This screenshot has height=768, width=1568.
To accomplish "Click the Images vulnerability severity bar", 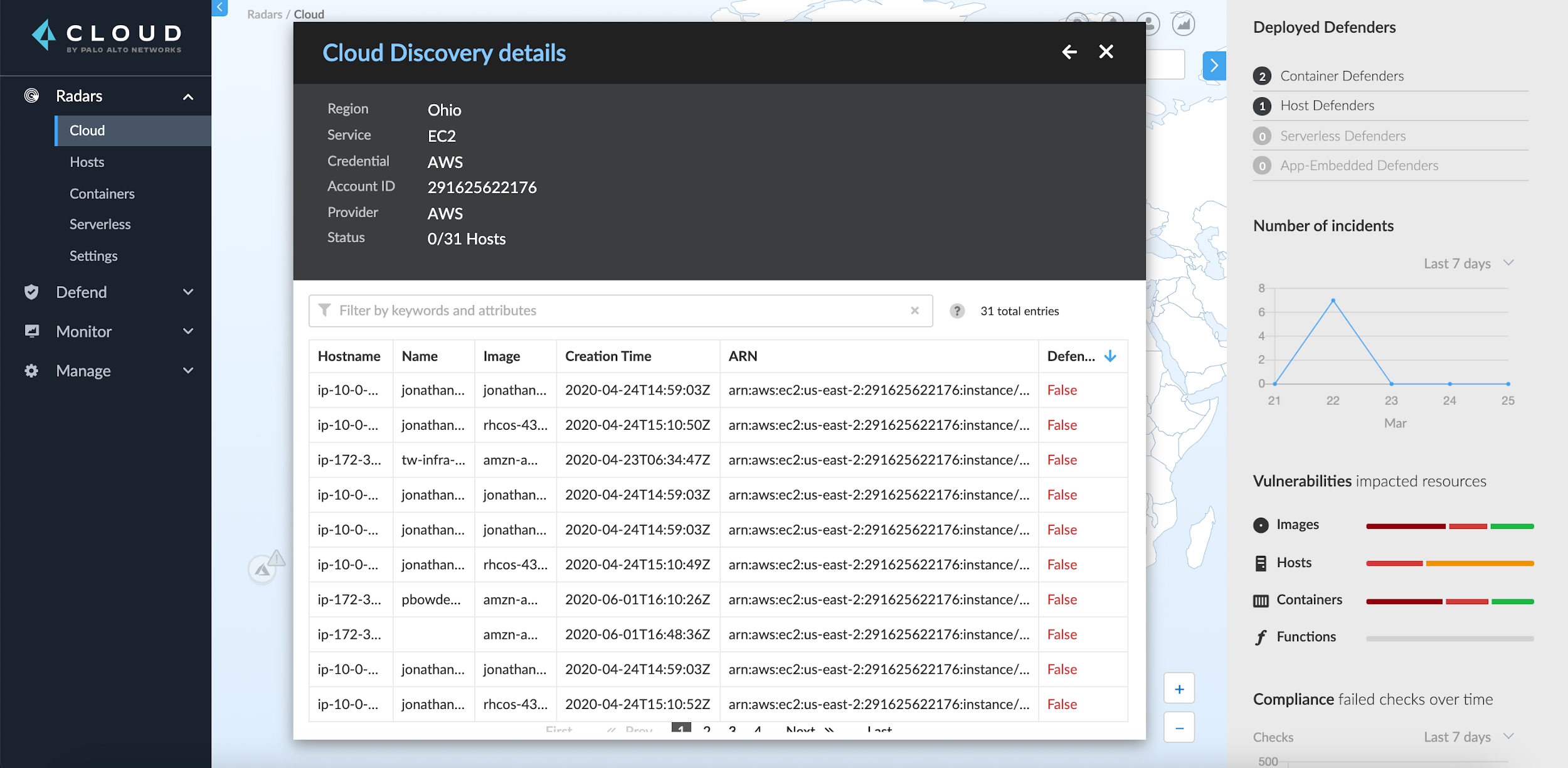I will click(x=1449, y=526).
